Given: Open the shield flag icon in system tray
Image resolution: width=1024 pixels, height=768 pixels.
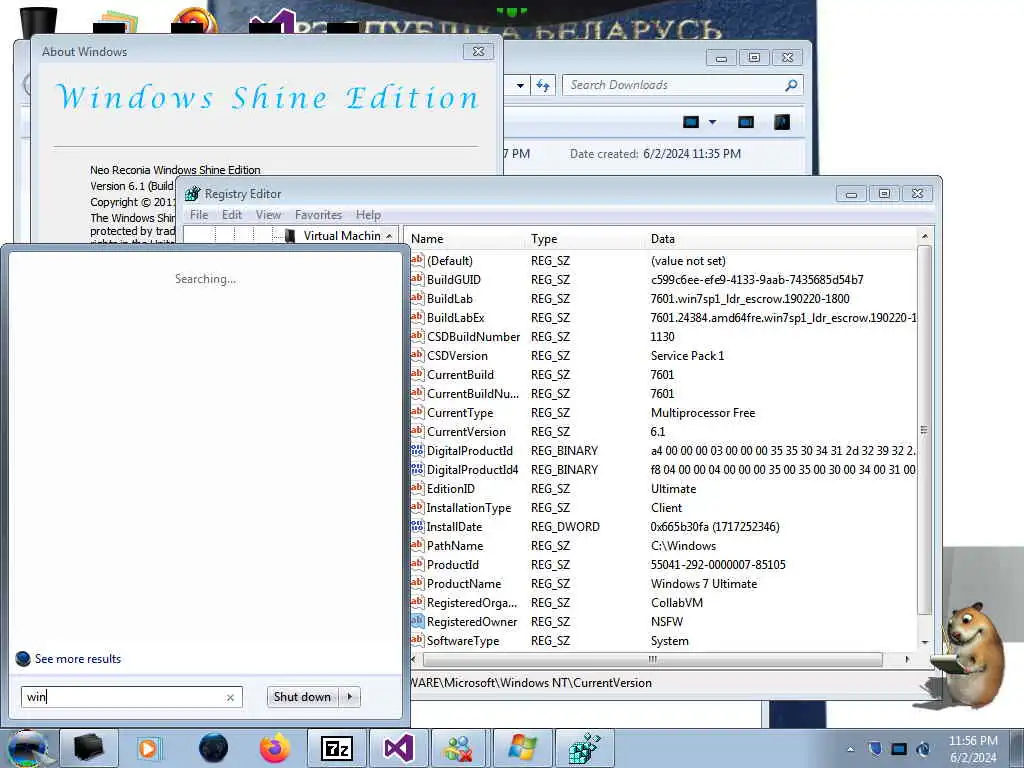Looking at the screenshot, I should tap(875, 749).
